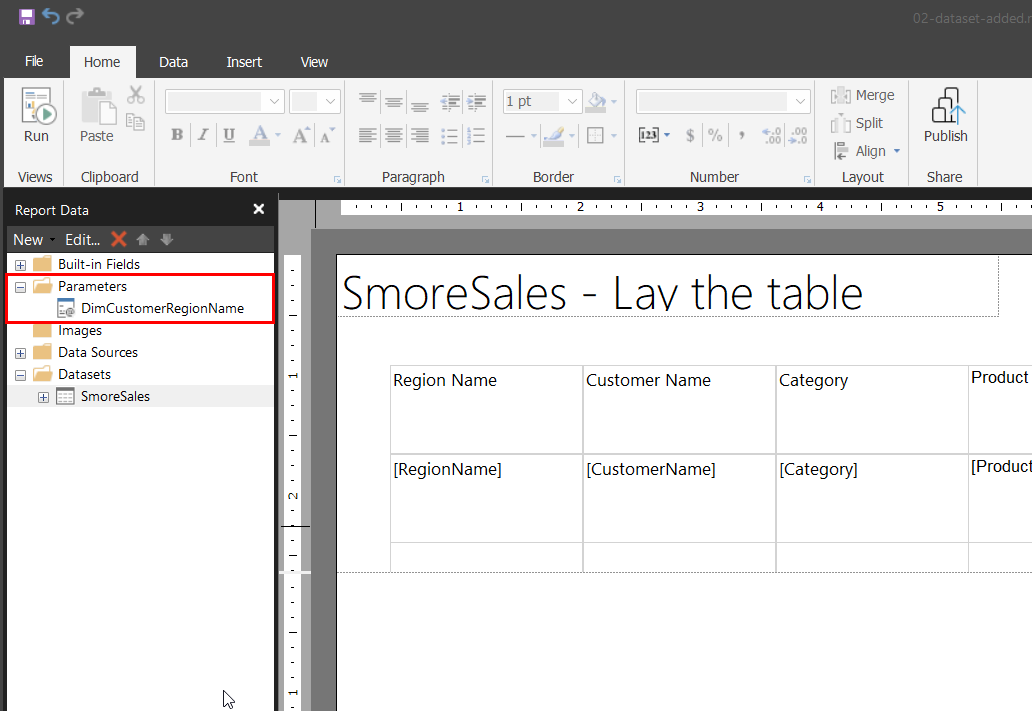Click the font color A icon
1032x711 pixels.
pyautogui.click(x=260, y=135)
